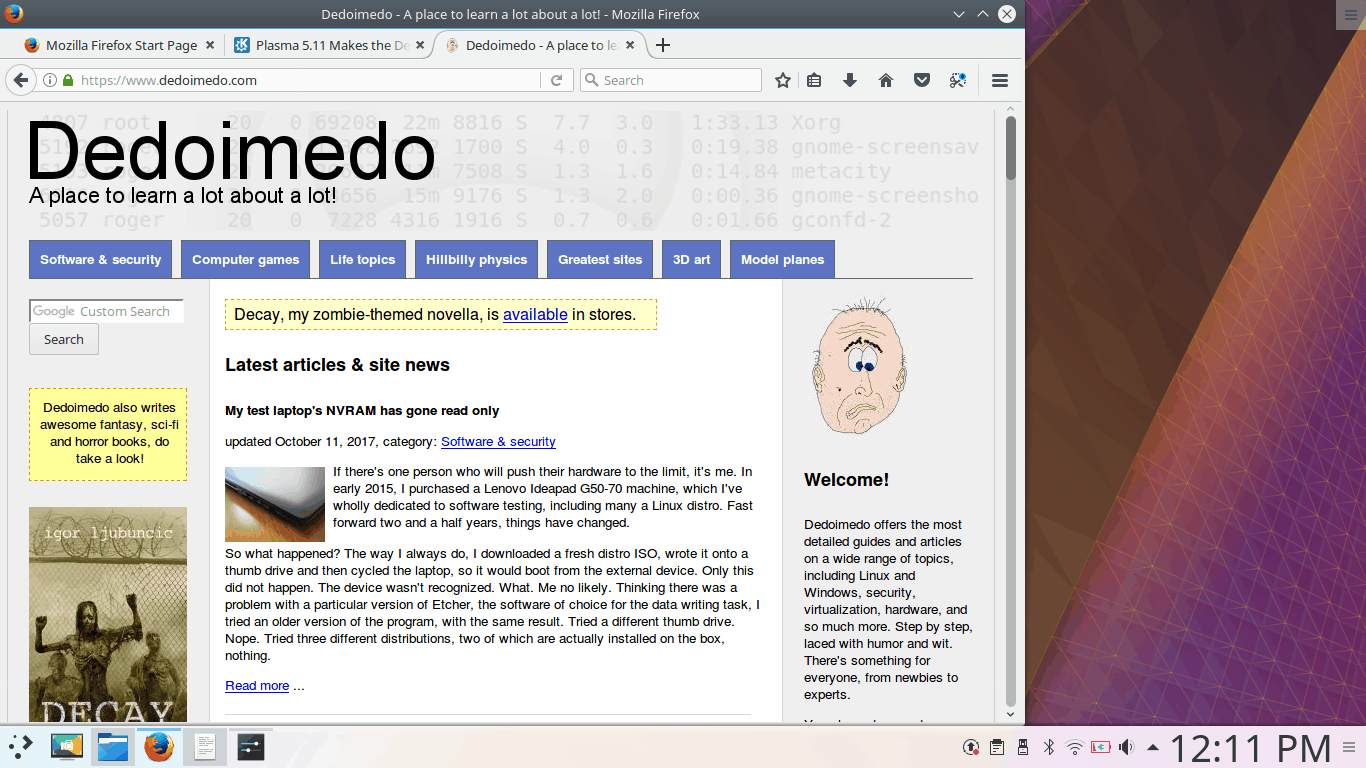The width and height of the screenshot is (1366, 768).
Task: Open the Downloads arrow icon
Action: (x=850, y=80)
